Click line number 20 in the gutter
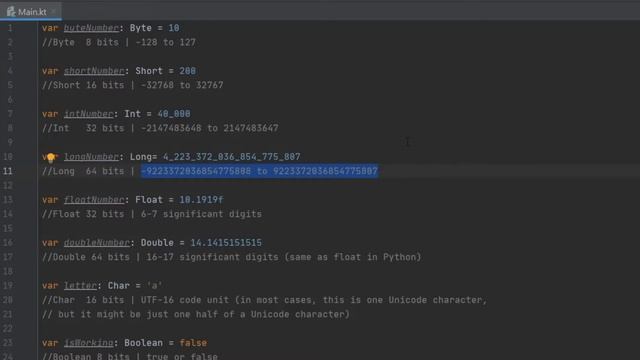This screenshot has height=360, width=640. 8,300
